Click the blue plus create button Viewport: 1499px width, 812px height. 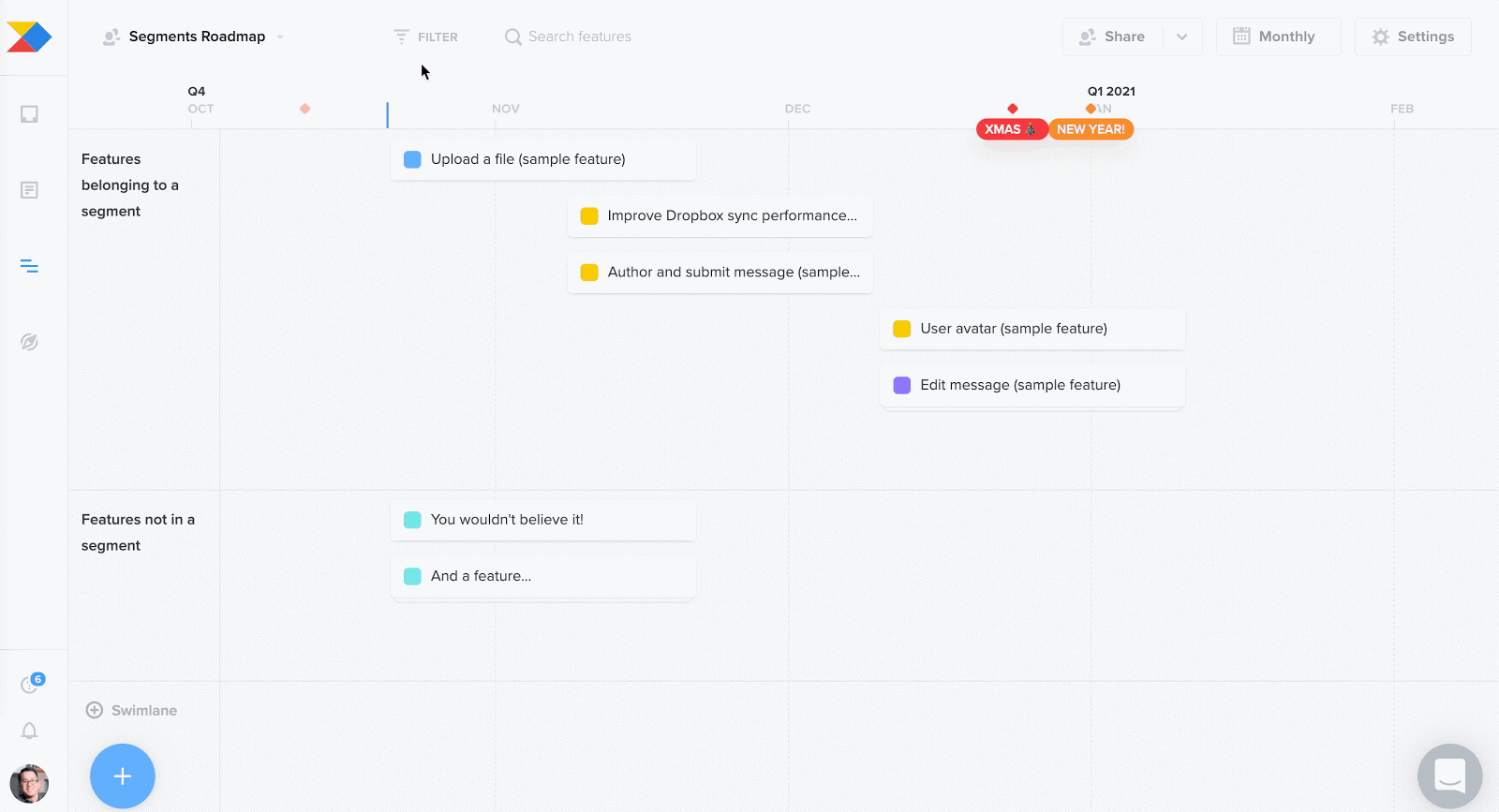(123, 775)
